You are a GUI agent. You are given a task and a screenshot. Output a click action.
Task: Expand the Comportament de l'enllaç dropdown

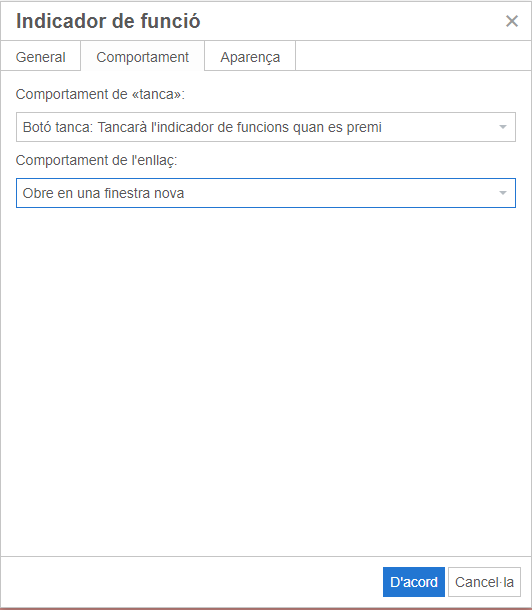click(x=266, y=193)
